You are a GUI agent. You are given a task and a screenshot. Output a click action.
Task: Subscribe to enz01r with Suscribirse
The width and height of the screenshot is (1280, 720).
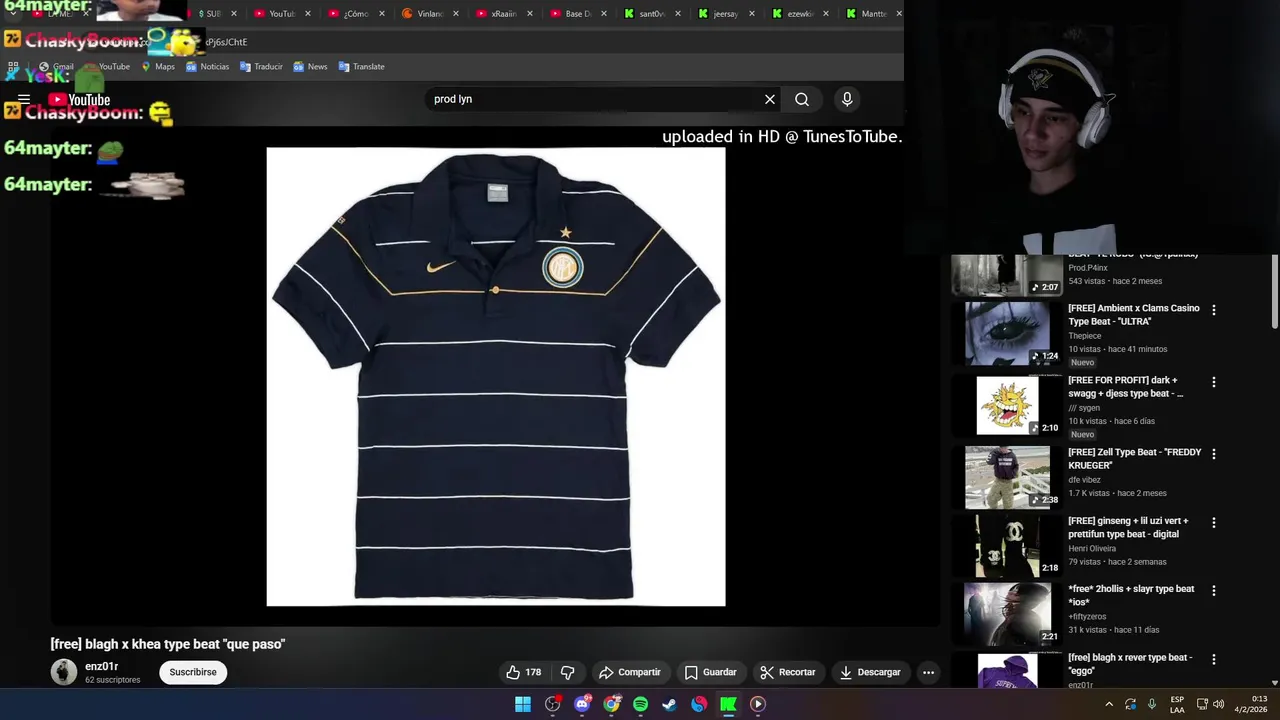click(193, 672)
